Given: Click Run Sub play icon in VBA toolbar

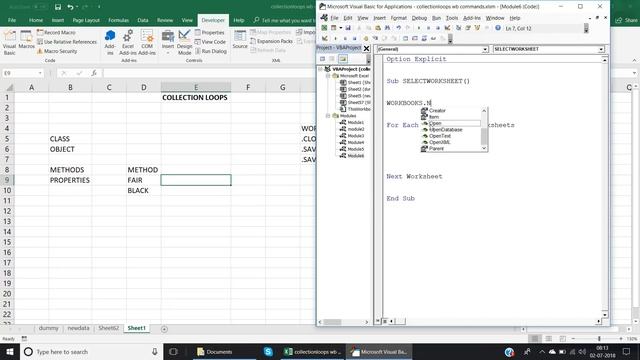Looking at the screenshot, I should pyautogui.click(x=419, y=28).
